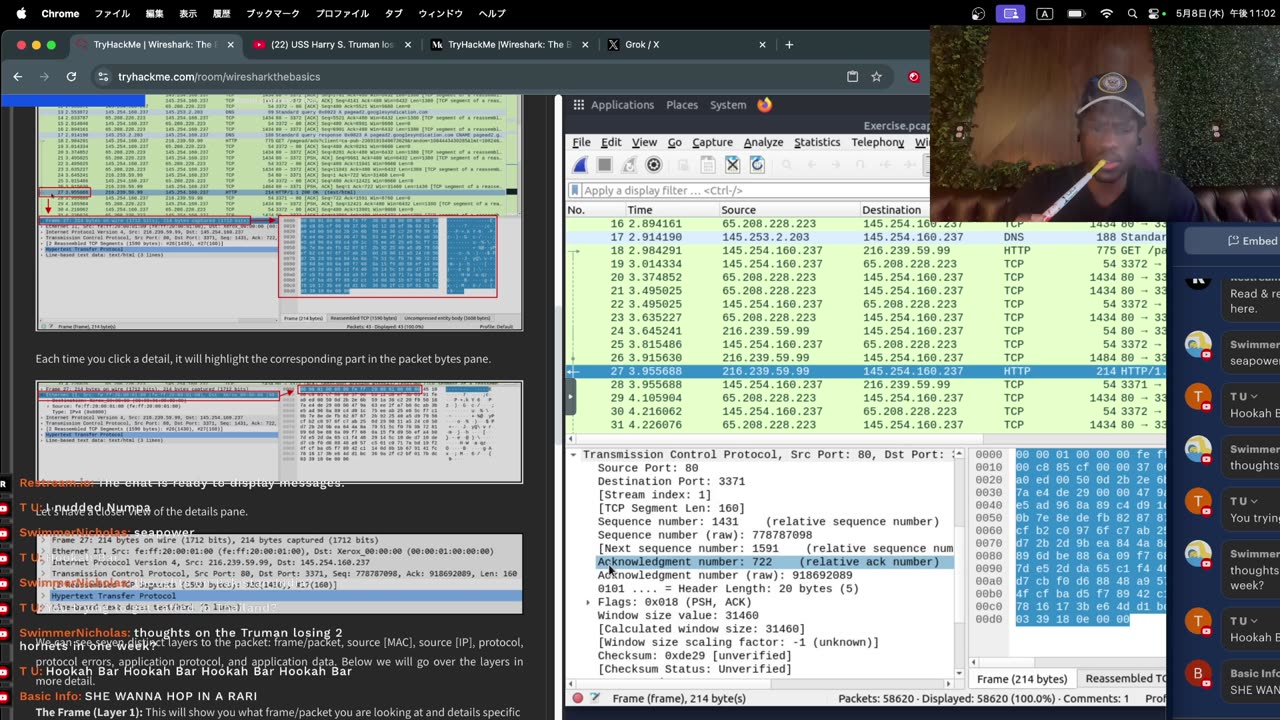
Task: Expand the Flags: 0x018 (PSH, ACK) row
Action: click(588, 602)
